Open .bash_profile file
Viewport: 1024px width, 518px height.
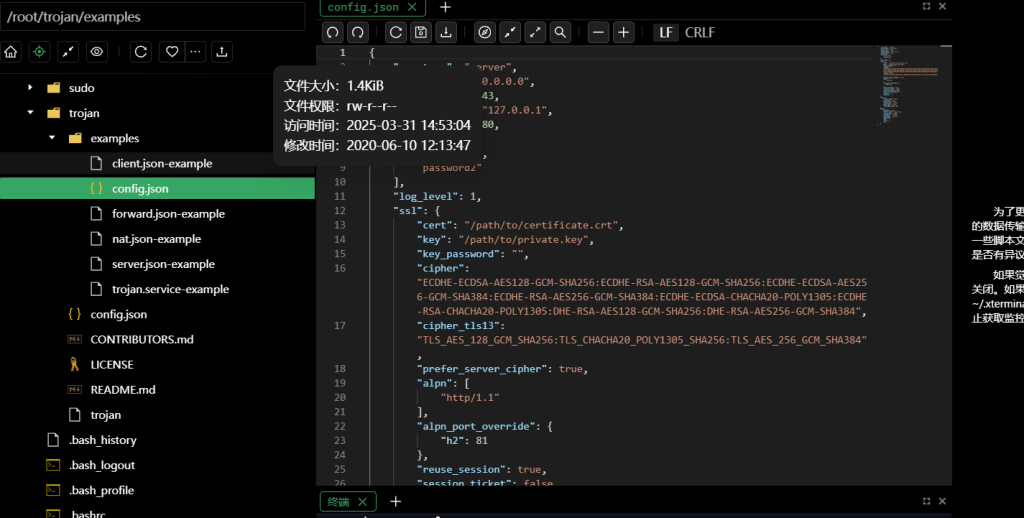157,490
